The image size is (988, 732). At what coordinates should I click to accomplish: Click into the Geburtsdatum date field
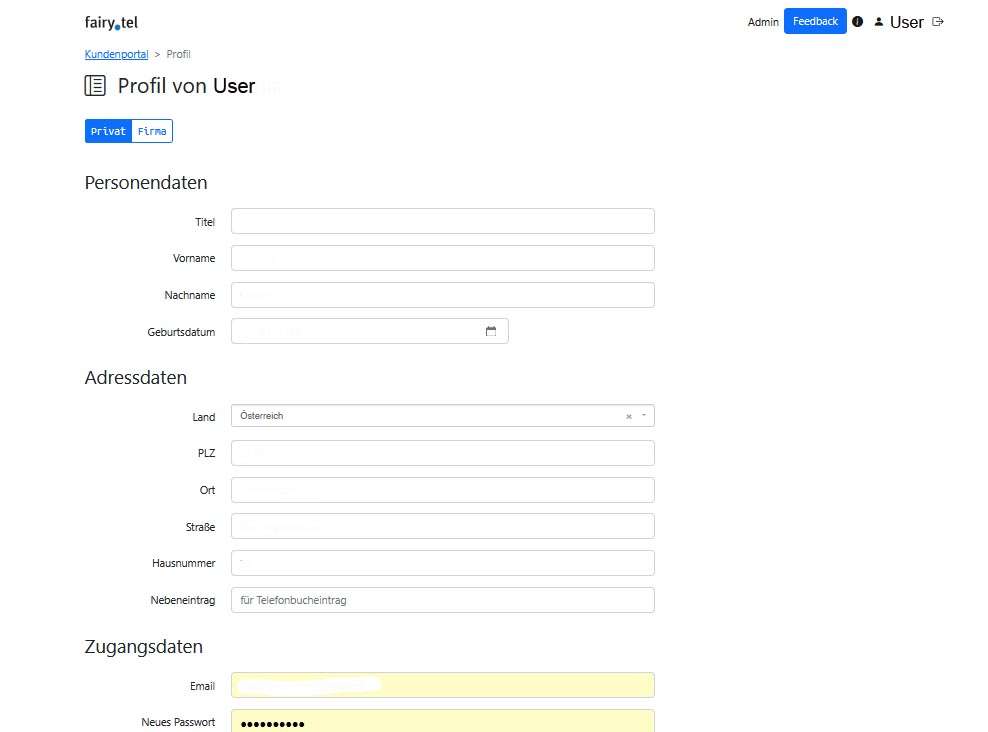click(370, 331)
